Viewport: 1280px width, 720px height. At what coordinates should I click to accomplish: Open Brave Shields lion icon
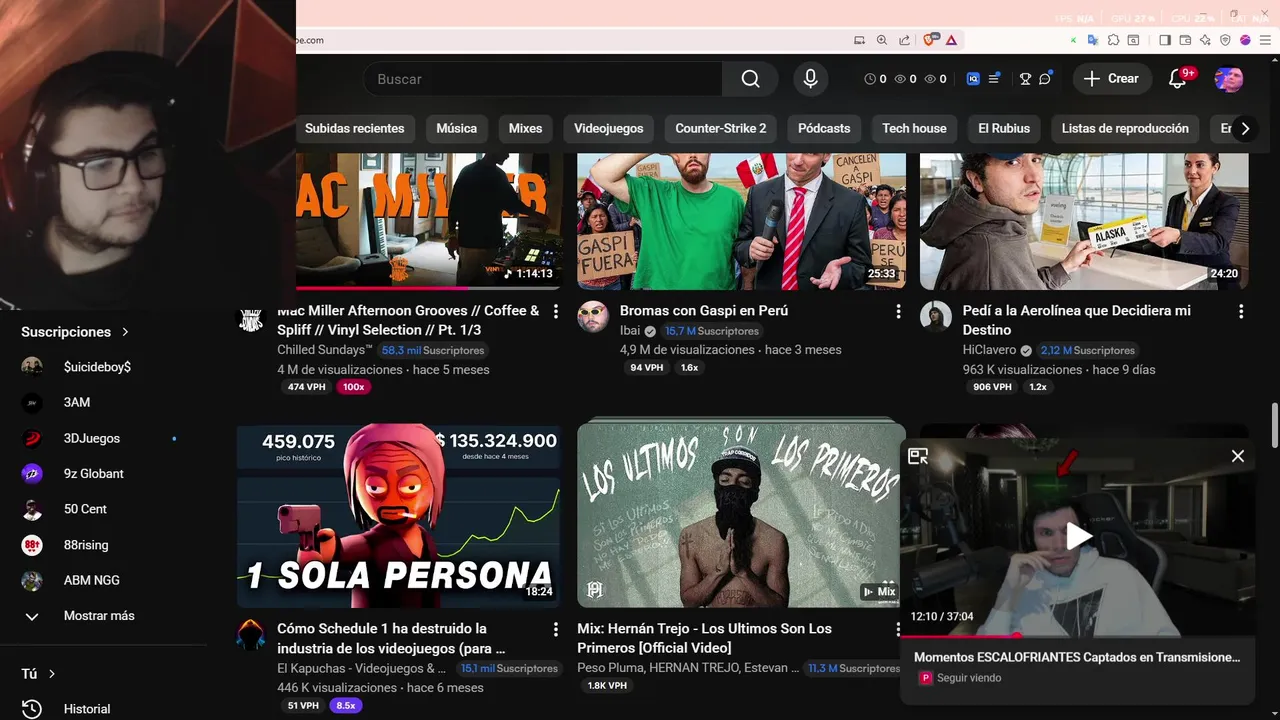click(x=931, y=40)
